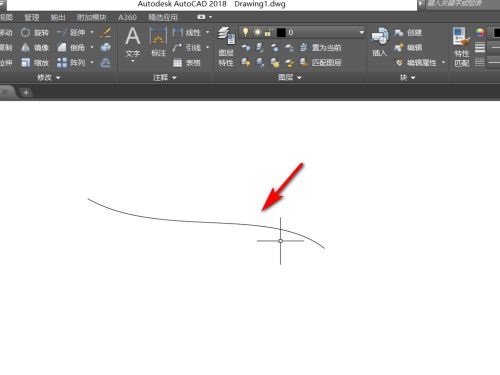Open Layer Properties (图层特性) manager
Image resolution: width=500 pixels, height=375 pixels.
point(226,47)
